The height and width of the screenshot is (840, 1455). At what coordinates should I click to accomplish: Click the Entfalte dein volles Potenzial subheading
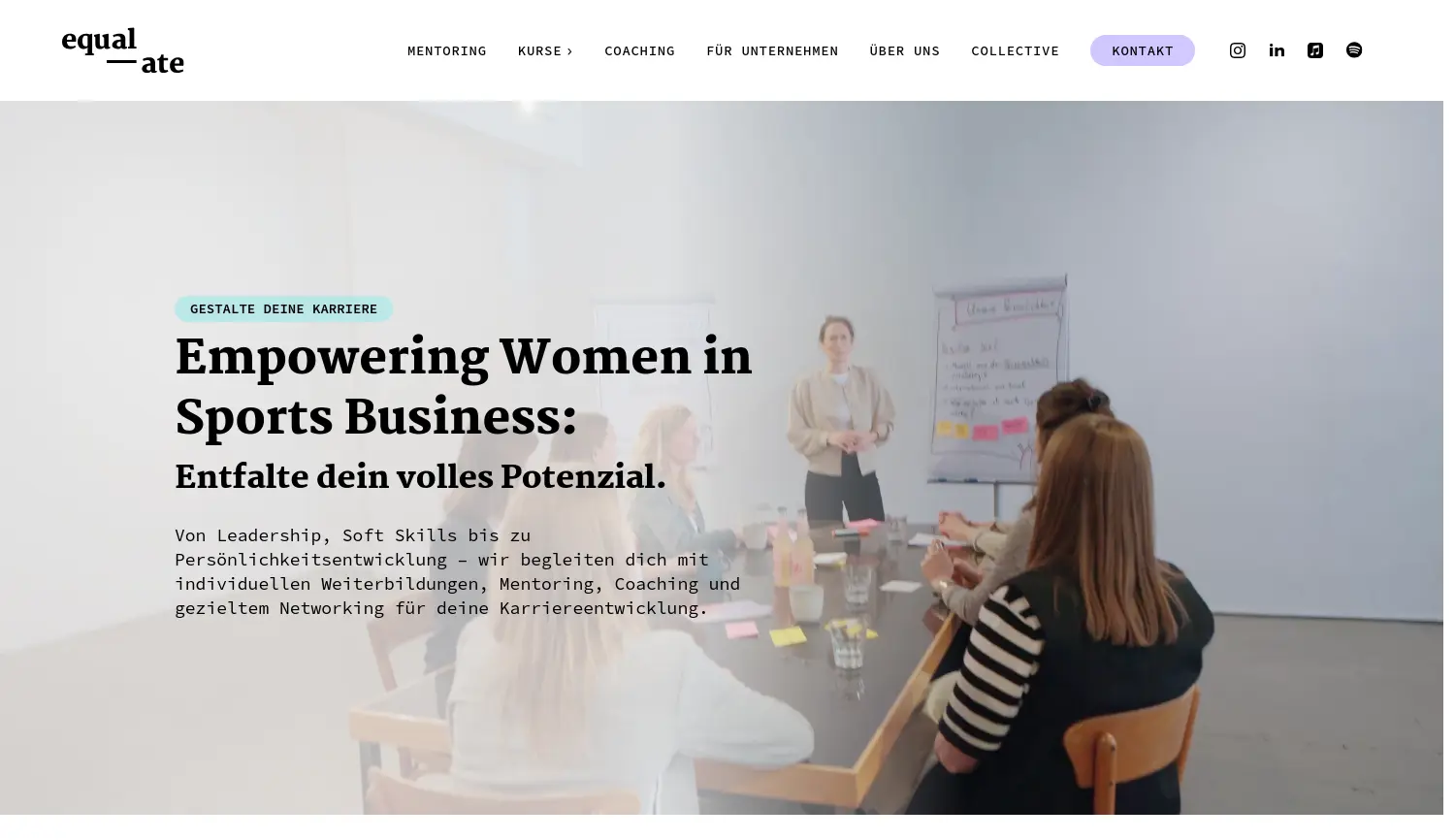420,477
